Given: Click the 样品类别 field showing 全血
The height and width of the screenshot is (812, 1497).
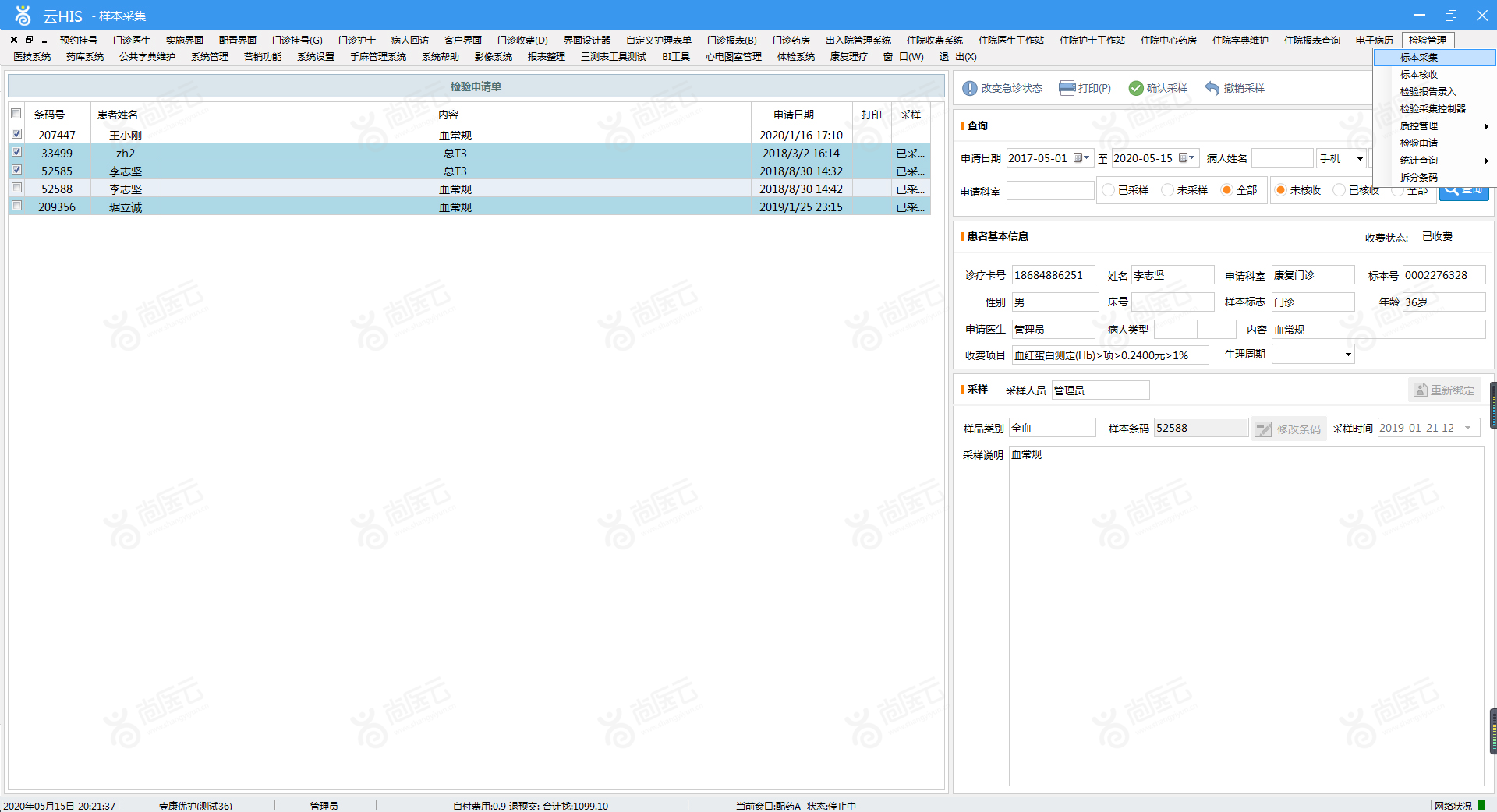Looking at the screenshot, I should pos(1053,428).
